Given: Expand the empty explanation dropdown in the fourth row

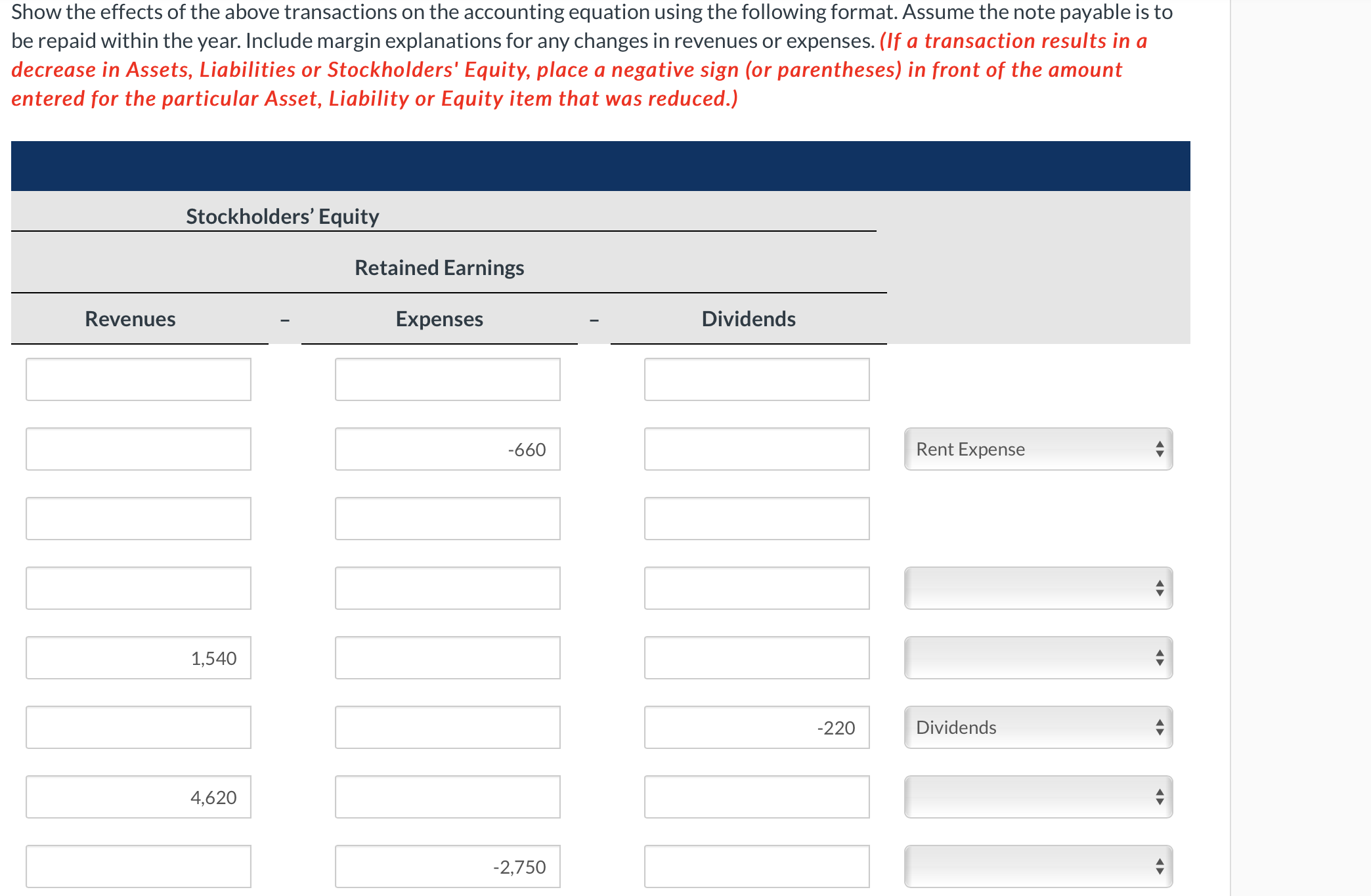Looking at the screenshot, I should [x=1037, y=588].
